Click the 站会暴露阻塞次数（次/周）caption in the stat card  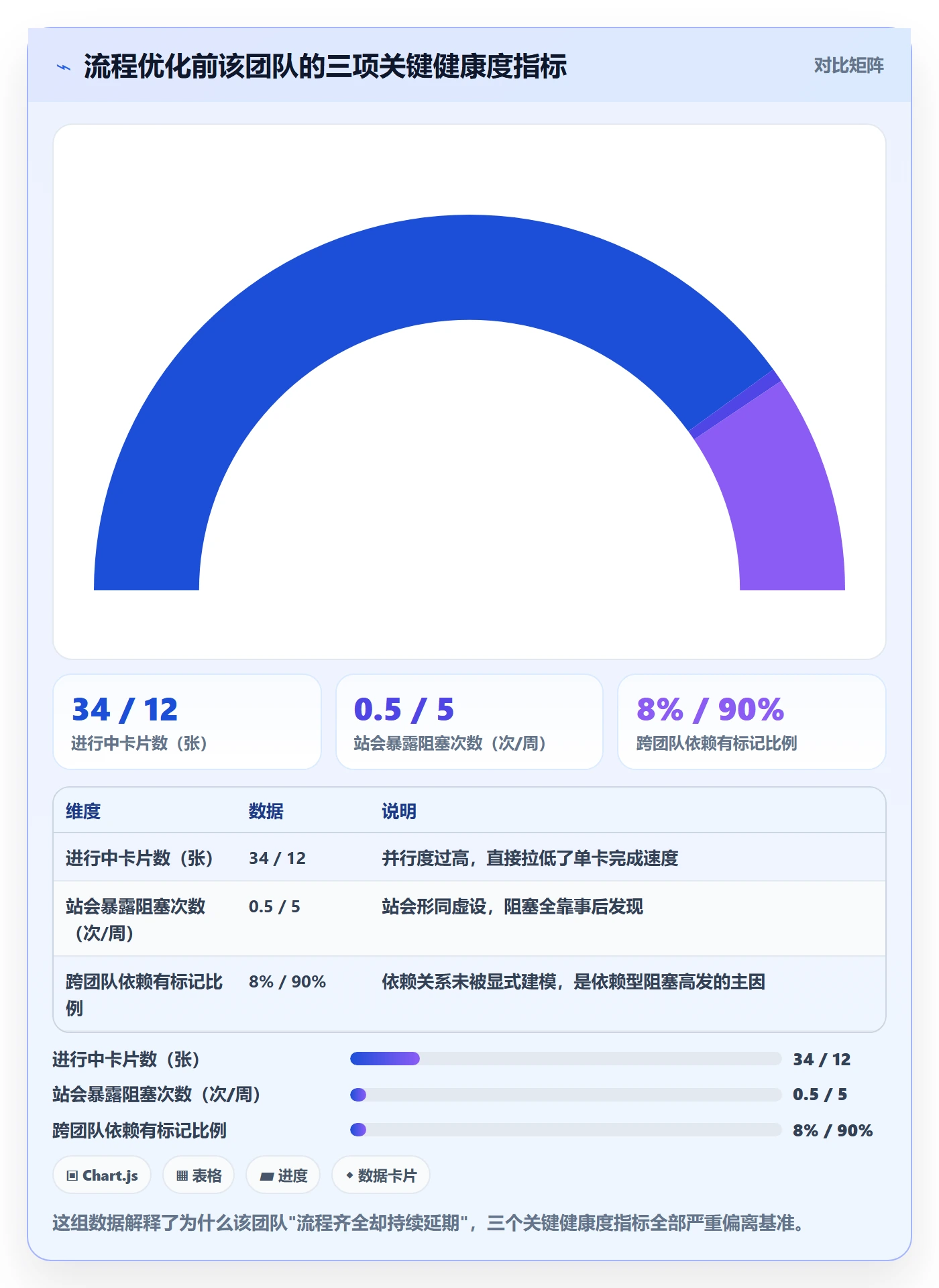click(x=450, y=743)
